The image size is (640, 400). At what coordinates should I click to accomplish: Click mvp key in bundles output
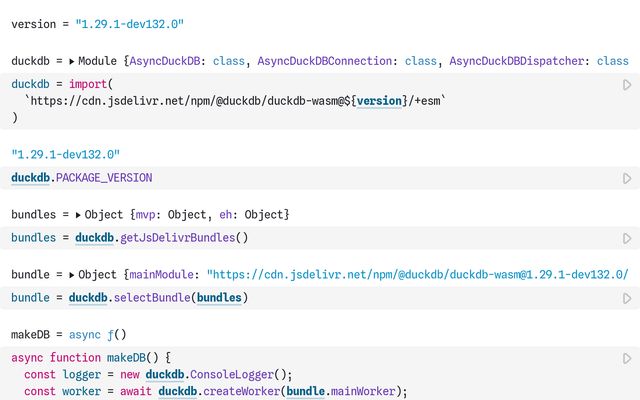145,215
